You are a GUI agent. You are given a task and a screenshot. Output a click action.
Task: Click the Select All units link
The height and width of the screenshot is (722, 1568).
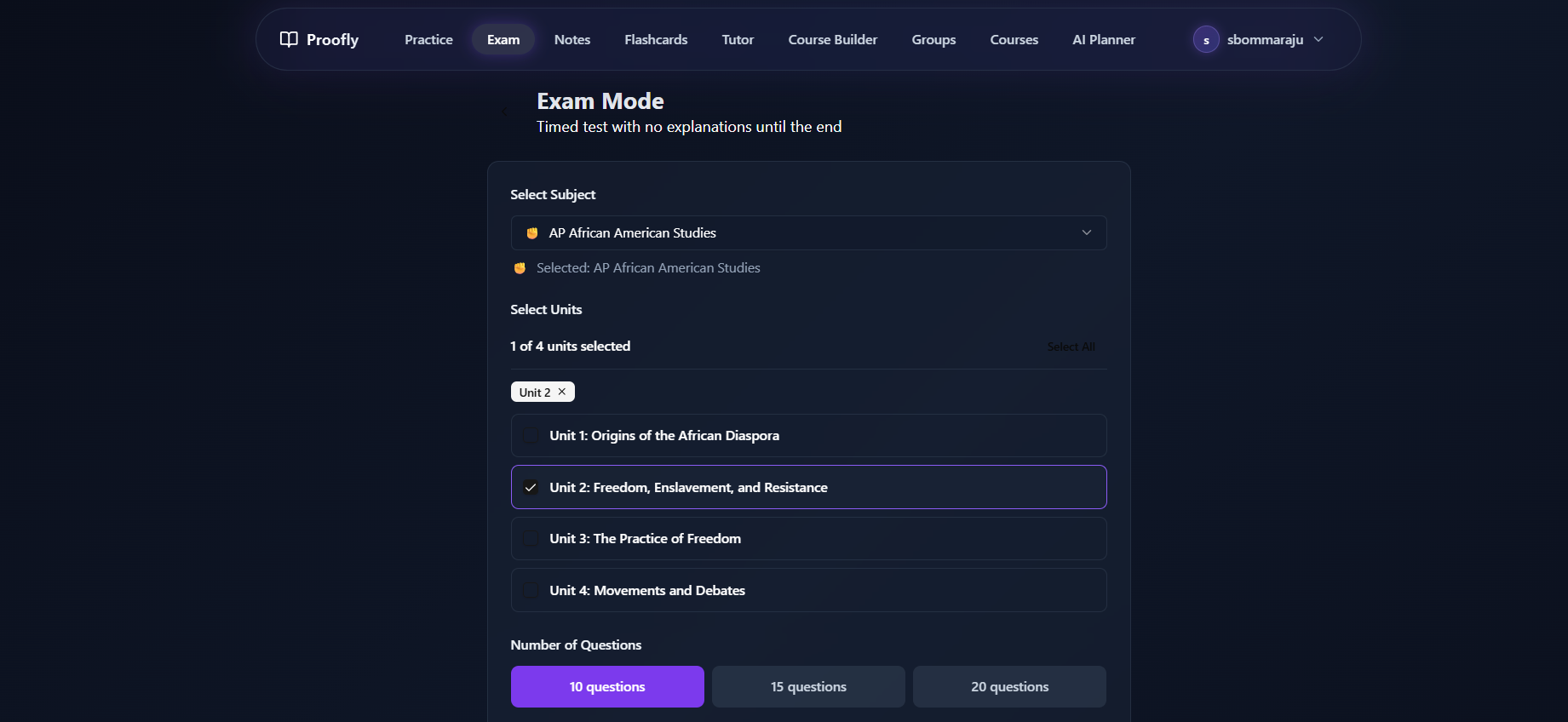[1071, 347]
